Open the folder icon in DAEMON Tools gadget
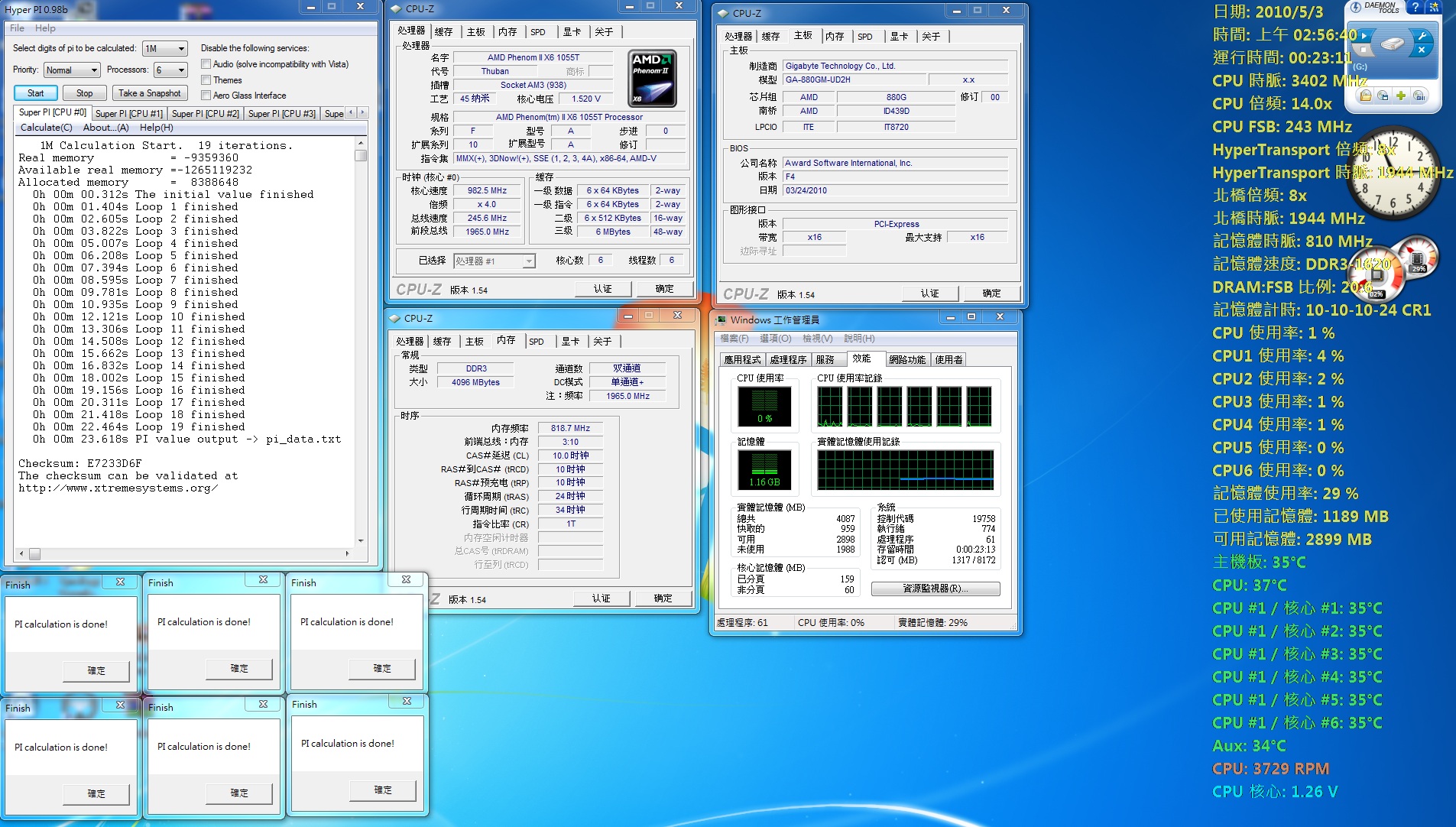The image size is (1456, 827). coord(1365,96)
